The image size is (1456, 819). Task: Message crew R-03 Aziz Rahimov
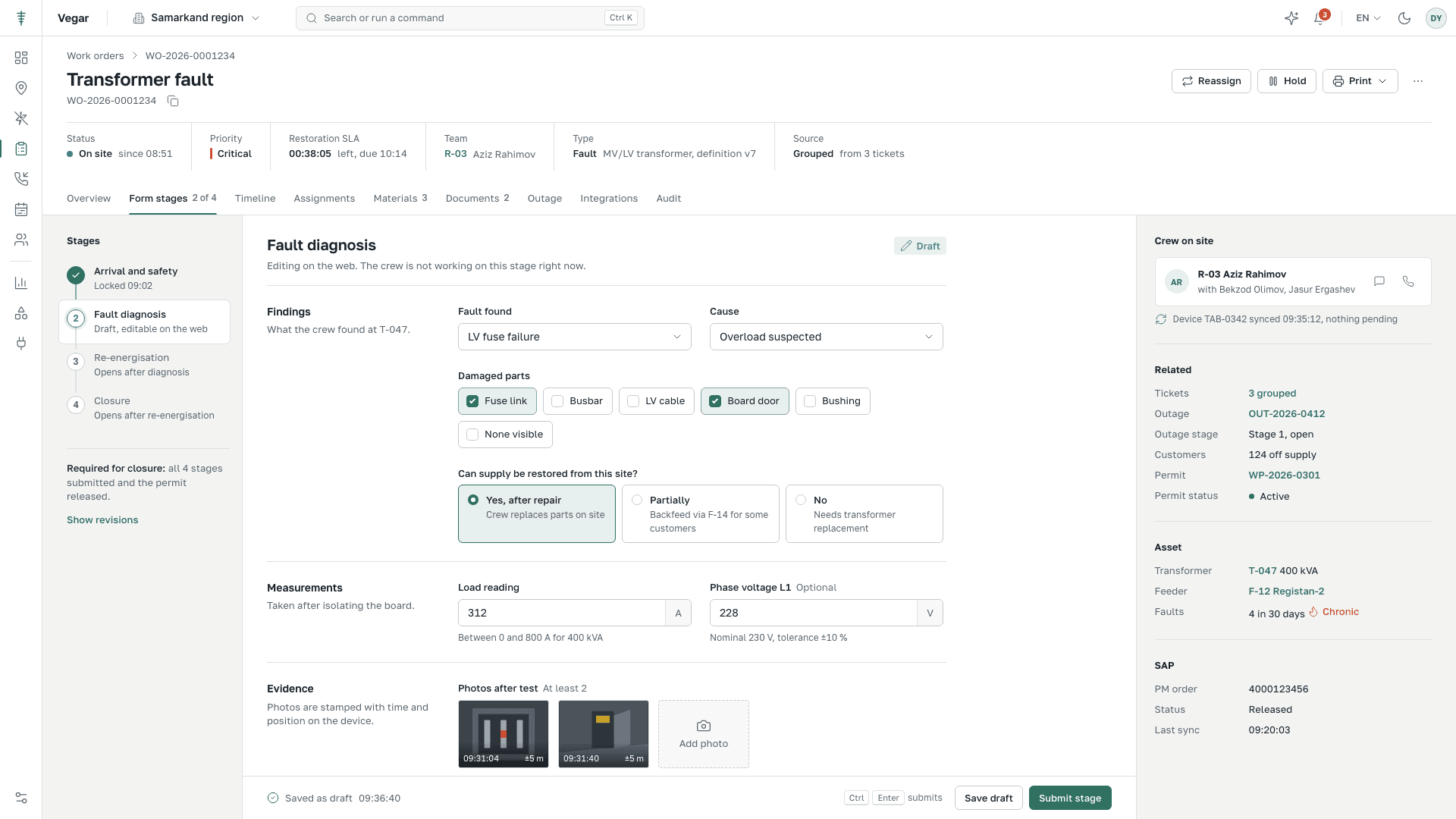pos(1379,281)
